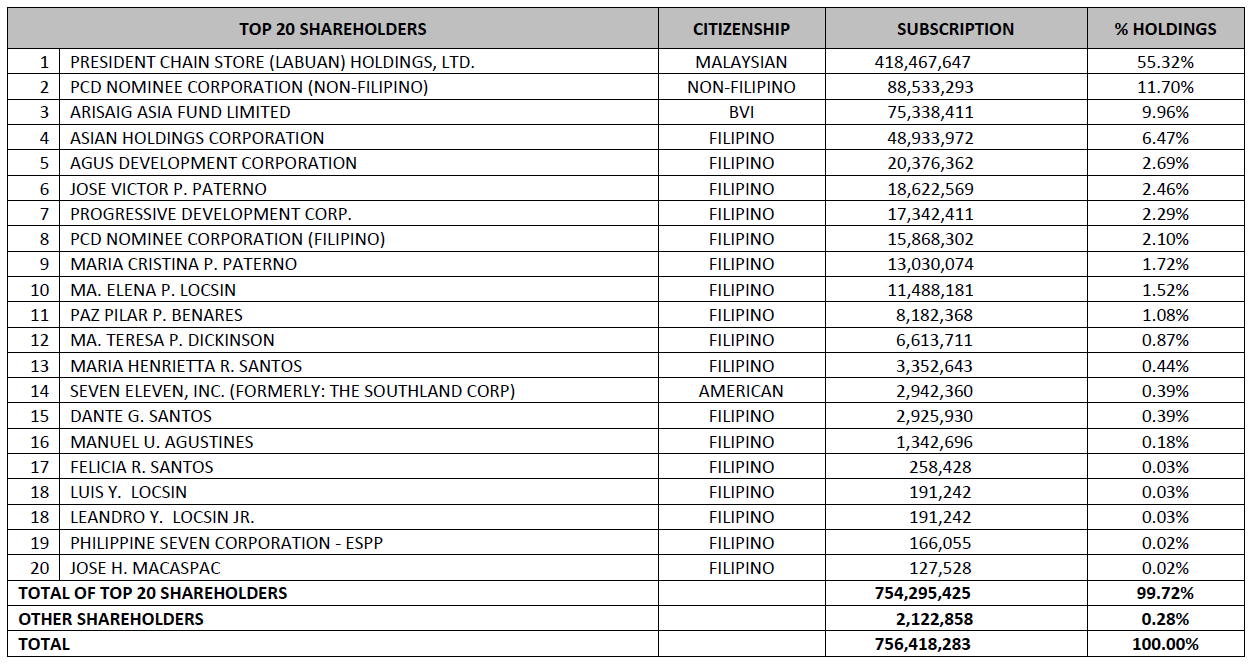Select the Other Shareholders row label
Image resolution: width=1253 pixels, height=665 pixels.
pyautogui.click(x=111, y=619)
